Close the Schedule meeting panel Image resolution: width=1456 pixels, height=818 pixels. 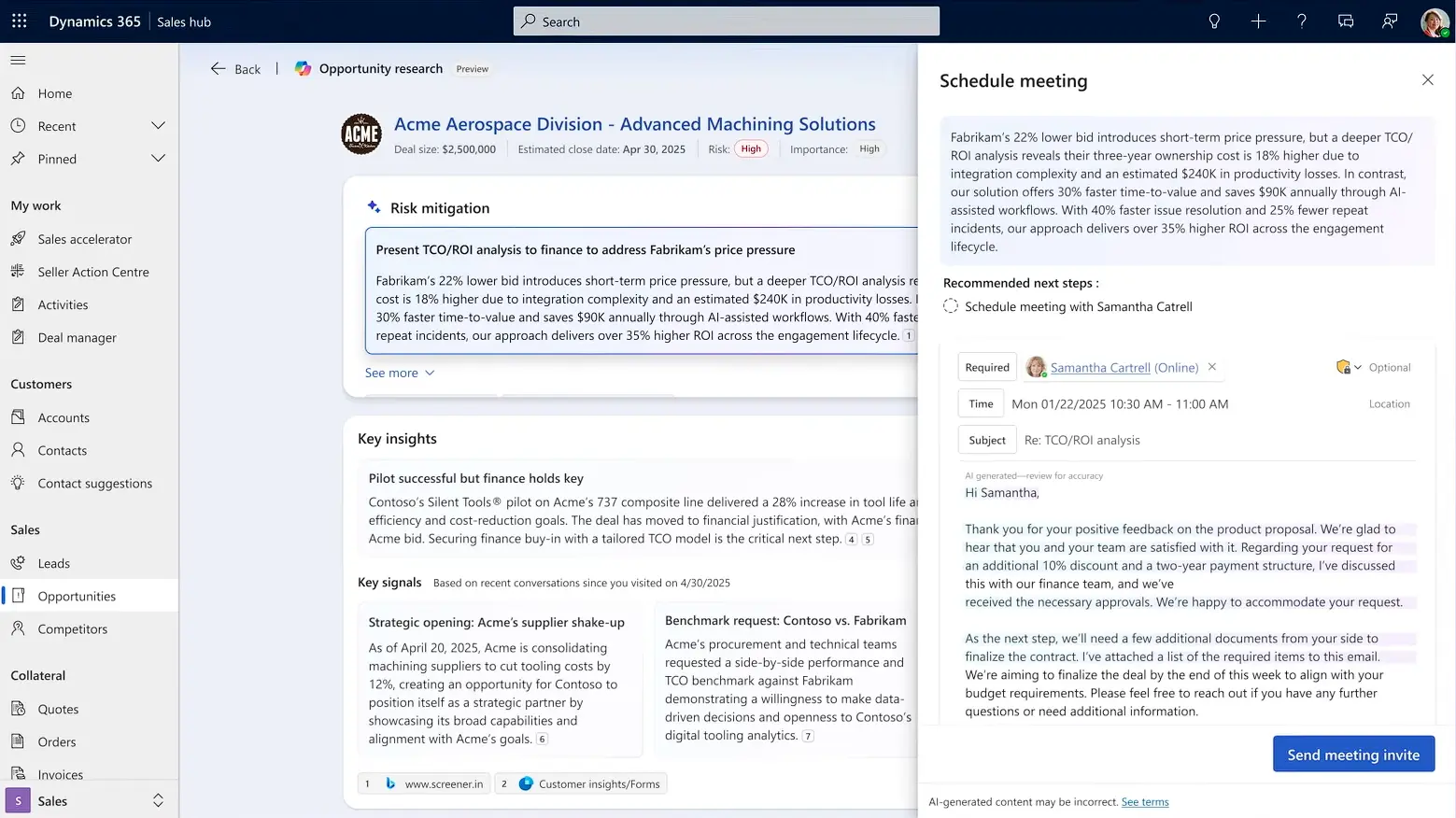pyautogui.click(x=1427, y=80)
